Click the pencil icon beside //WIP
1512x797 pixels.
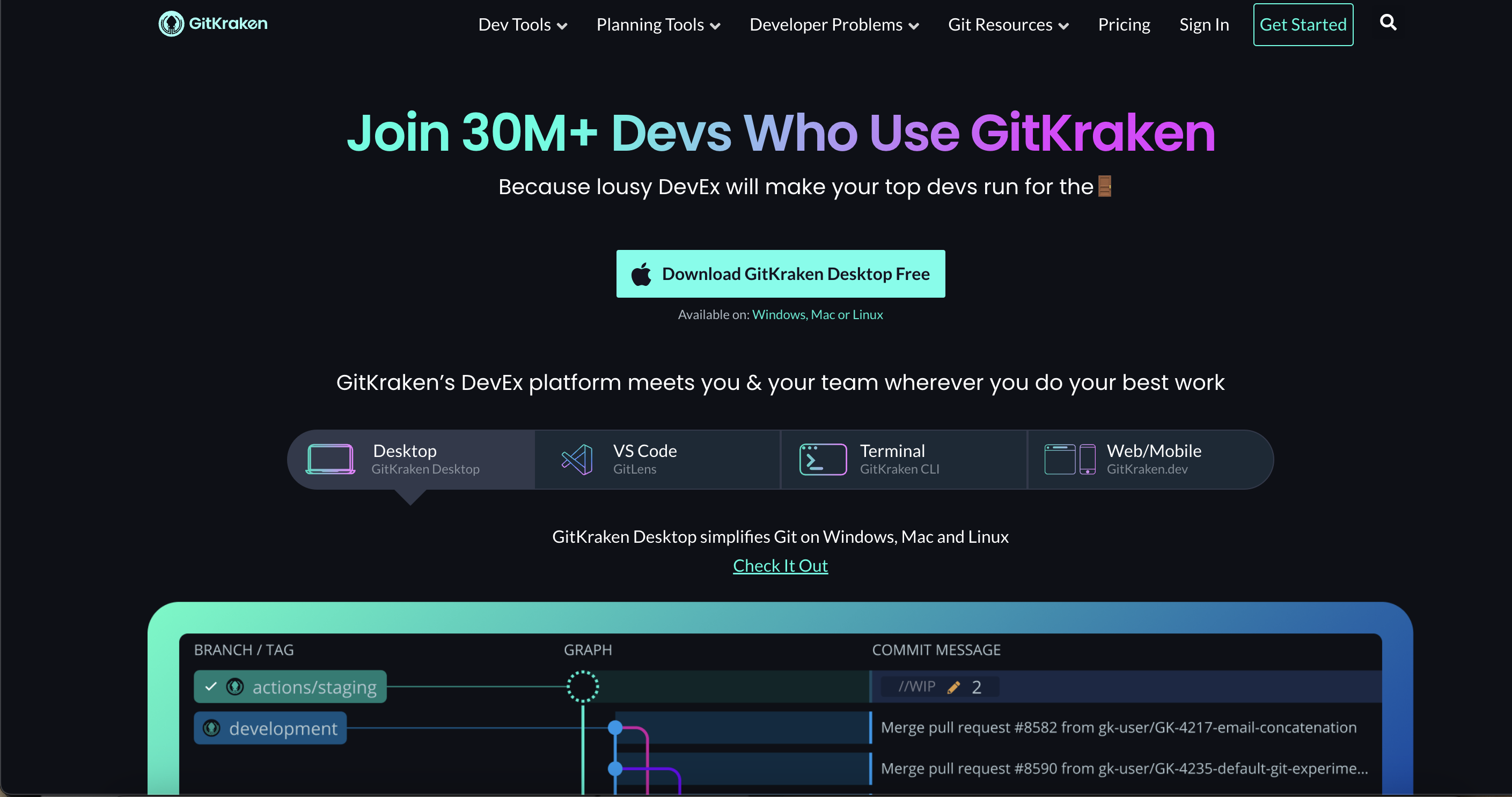[x=954, y=687]
